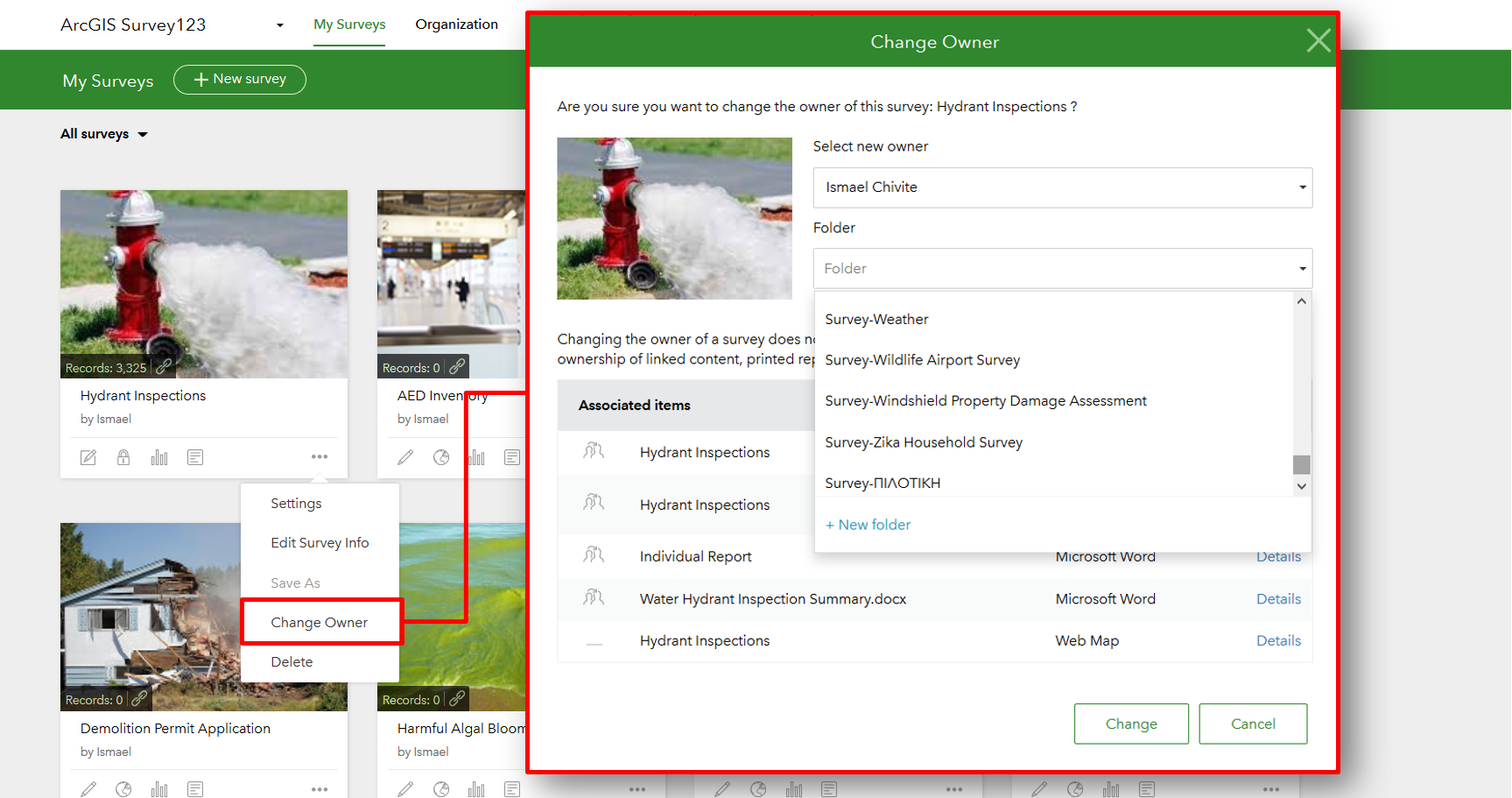Click the link icon on AED Inventory records
1512x798 pixels.
tap(457, 366)
